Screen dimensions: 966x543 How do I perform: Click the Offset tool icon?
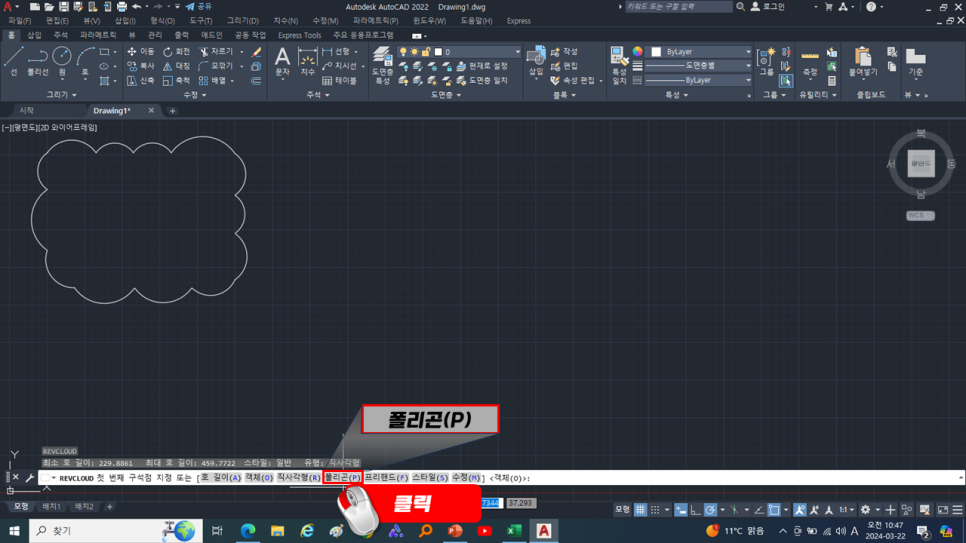point(256,81)
